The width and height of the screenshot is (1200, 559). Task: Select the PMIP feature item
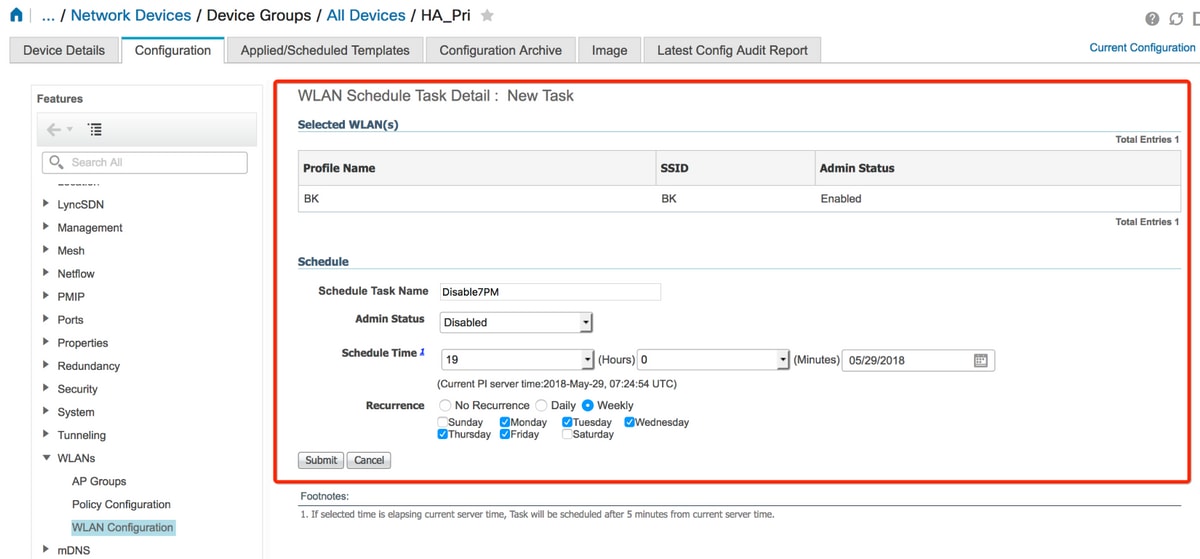coord(71,296)
